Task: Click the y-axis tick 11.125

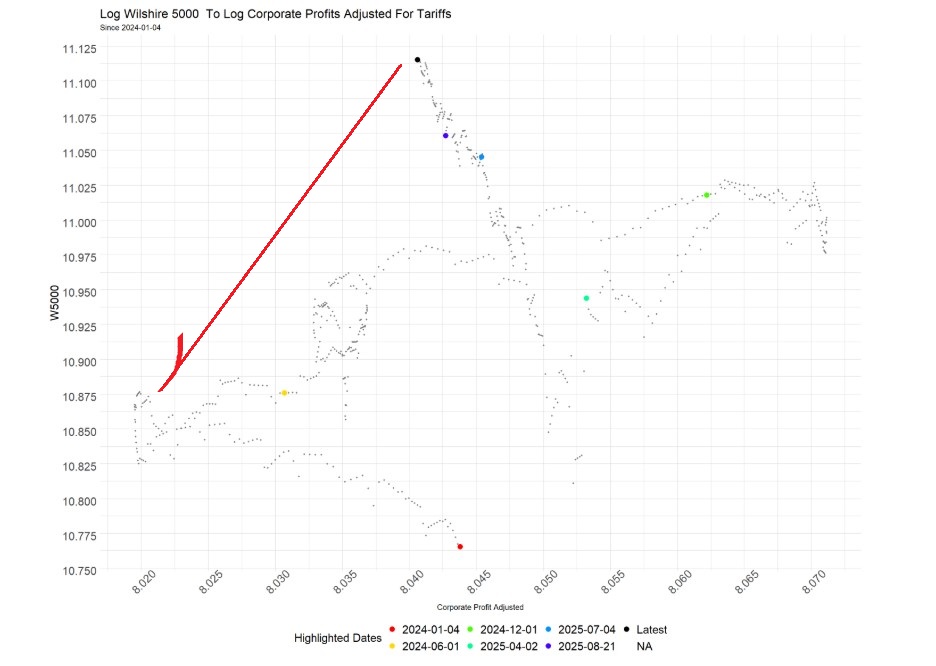Action: pos(79,49)
